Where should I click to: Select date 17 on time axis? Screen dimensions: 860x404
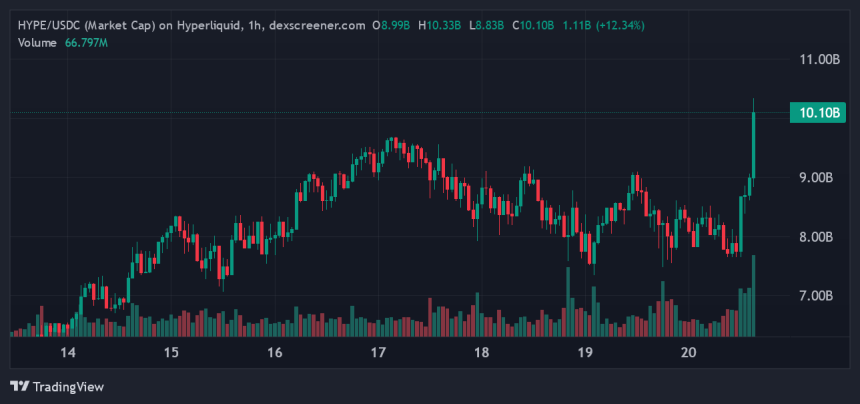tap(378, 353)
